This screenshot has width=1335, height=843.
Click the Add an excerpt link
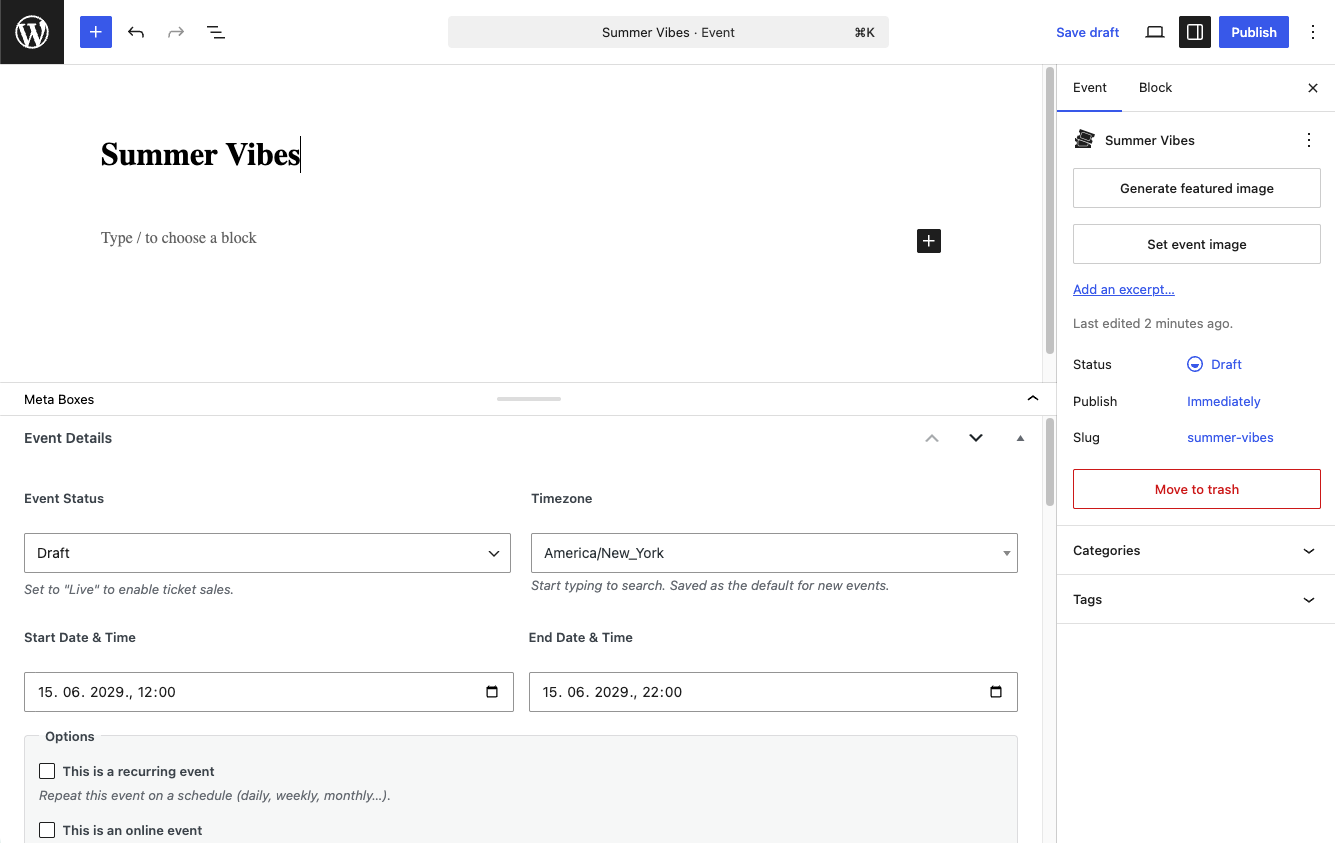point(1124,289)
